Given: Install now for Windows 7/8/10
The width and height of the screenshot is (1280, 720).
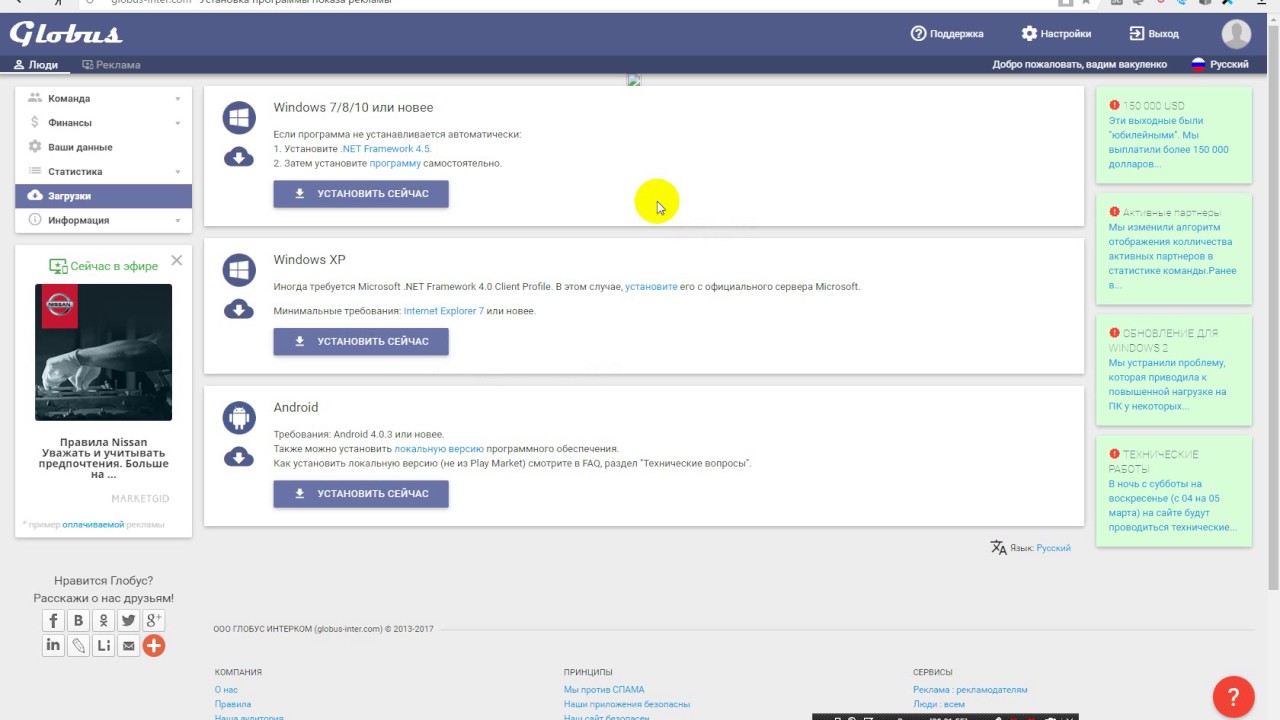Looking at the screenshot, I should (x=361, y=194).
